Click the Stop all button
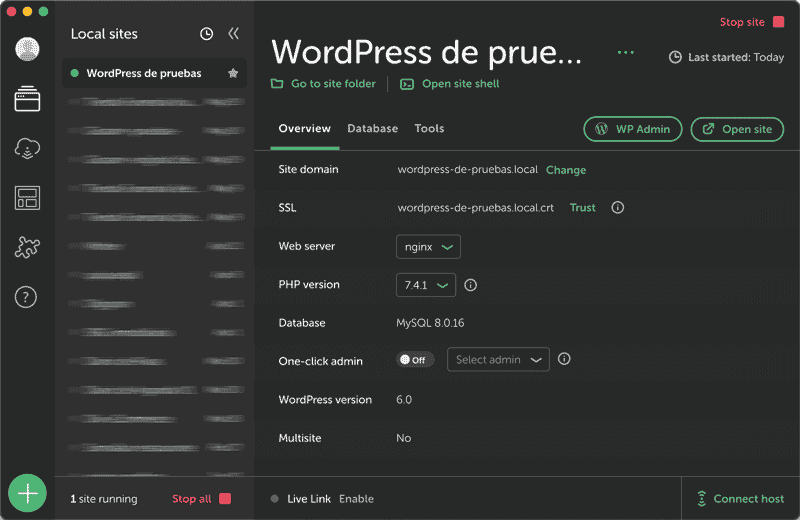The width and height of the screenshot is (800, 520). 201,499
